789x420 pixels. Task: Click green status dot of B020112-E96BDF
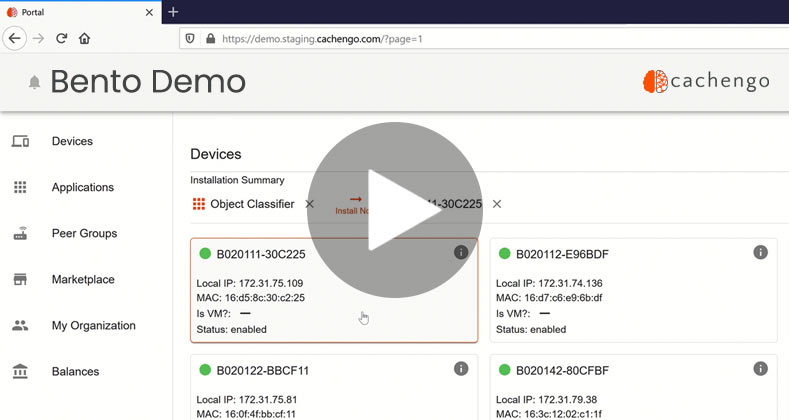tap(504, 254)
